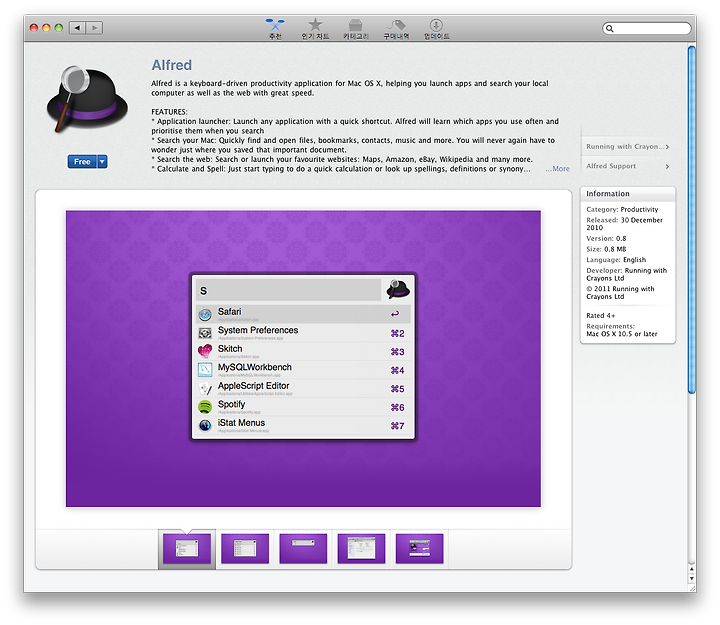Click the 'Category: Productivity' information line
This screenshot has width=720, height=625.
tap(622, 209)
